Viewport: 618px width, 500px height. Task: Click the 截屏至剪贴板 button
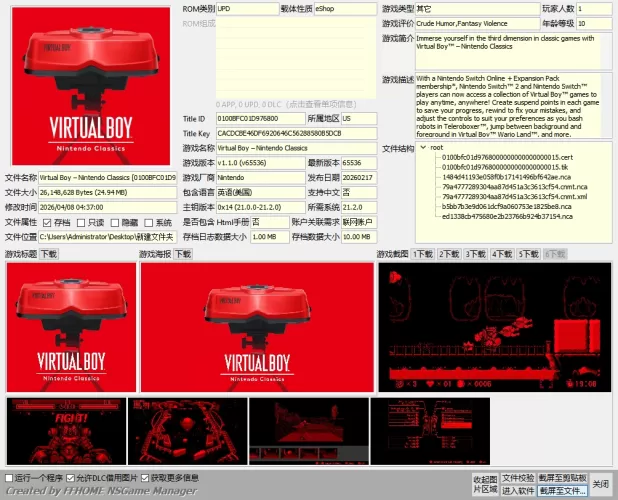click(x=562, y=478)
